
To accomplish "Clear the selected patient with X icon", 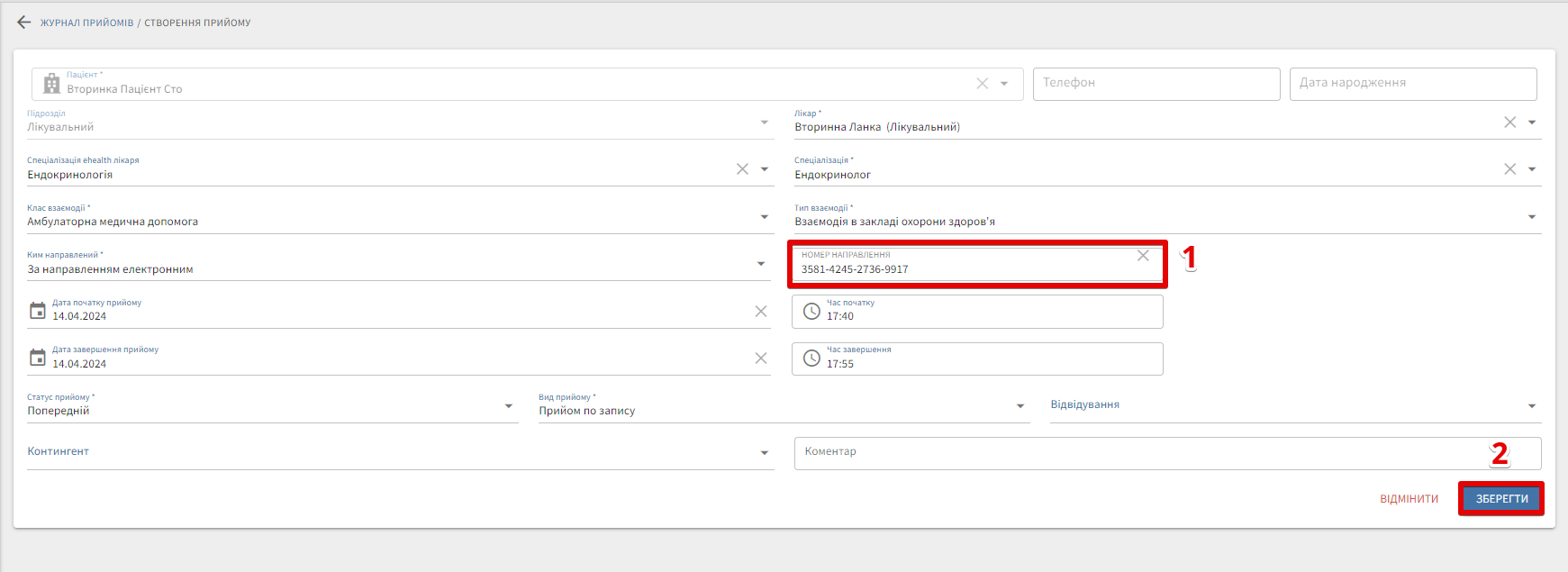I will point(982,84).
